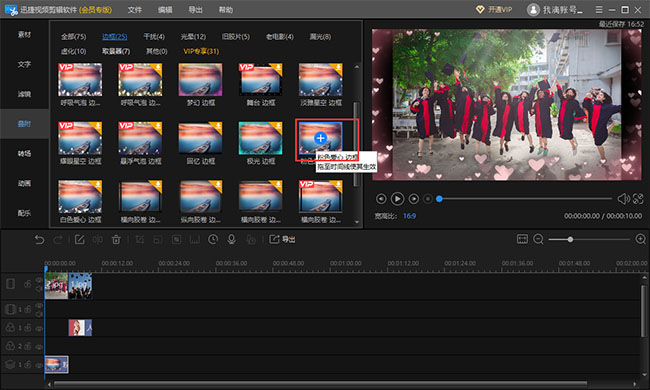Viewport: 650px width, 390px height.
Task: Click the split clip icon
Action: click(98, 240)
